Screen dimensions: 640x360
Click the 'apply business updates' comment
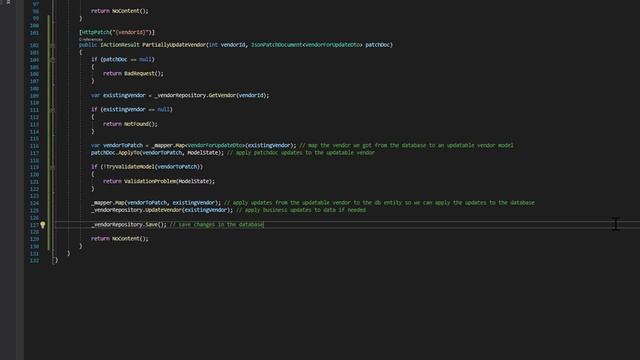tap(301, 210)
